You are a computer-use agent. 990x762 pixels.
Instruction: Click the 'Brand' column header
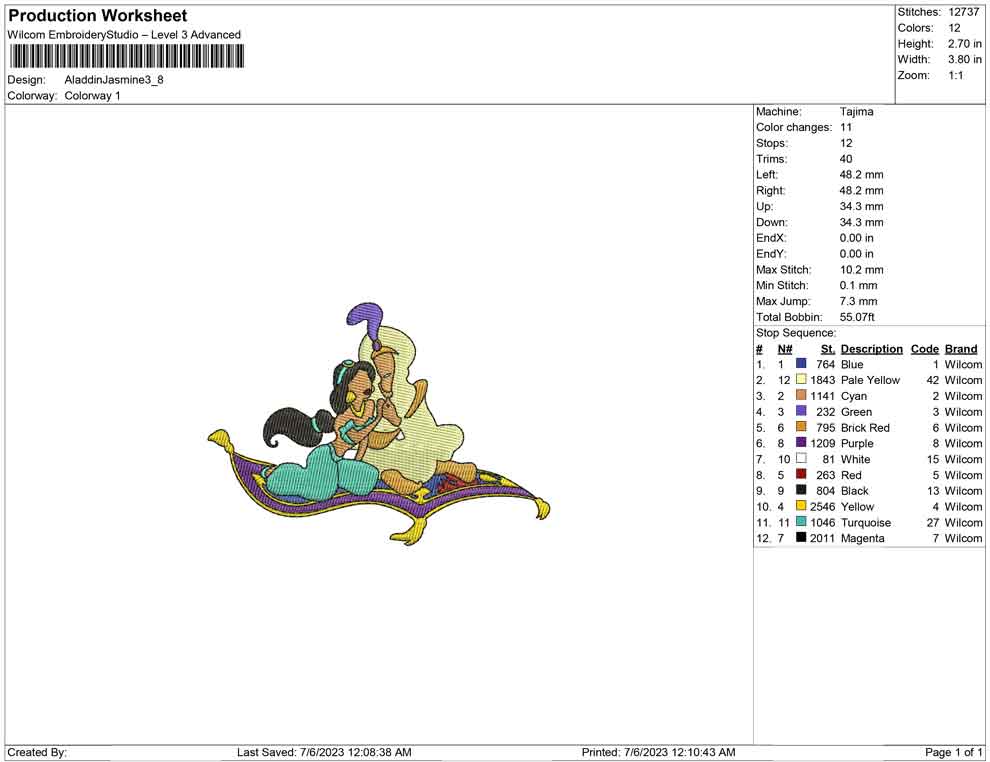[x=961, y=349]
